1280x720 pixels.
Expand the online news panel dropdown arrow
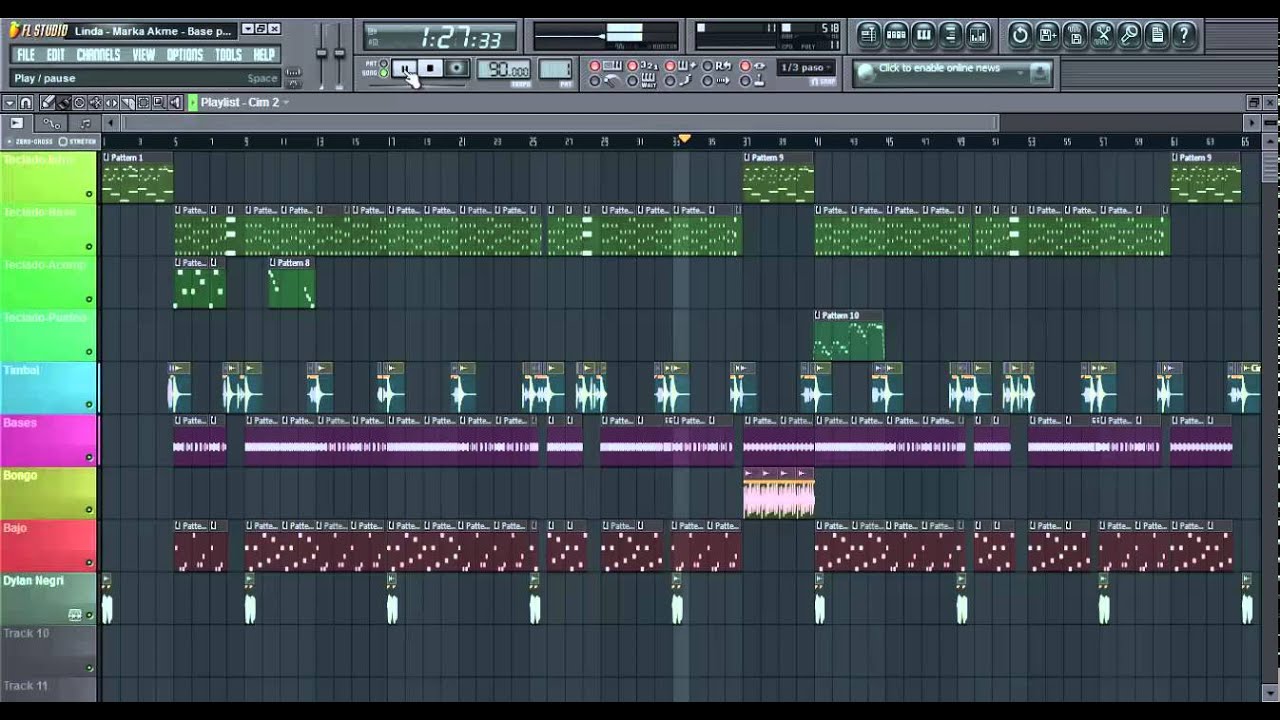pos(1020,73)
